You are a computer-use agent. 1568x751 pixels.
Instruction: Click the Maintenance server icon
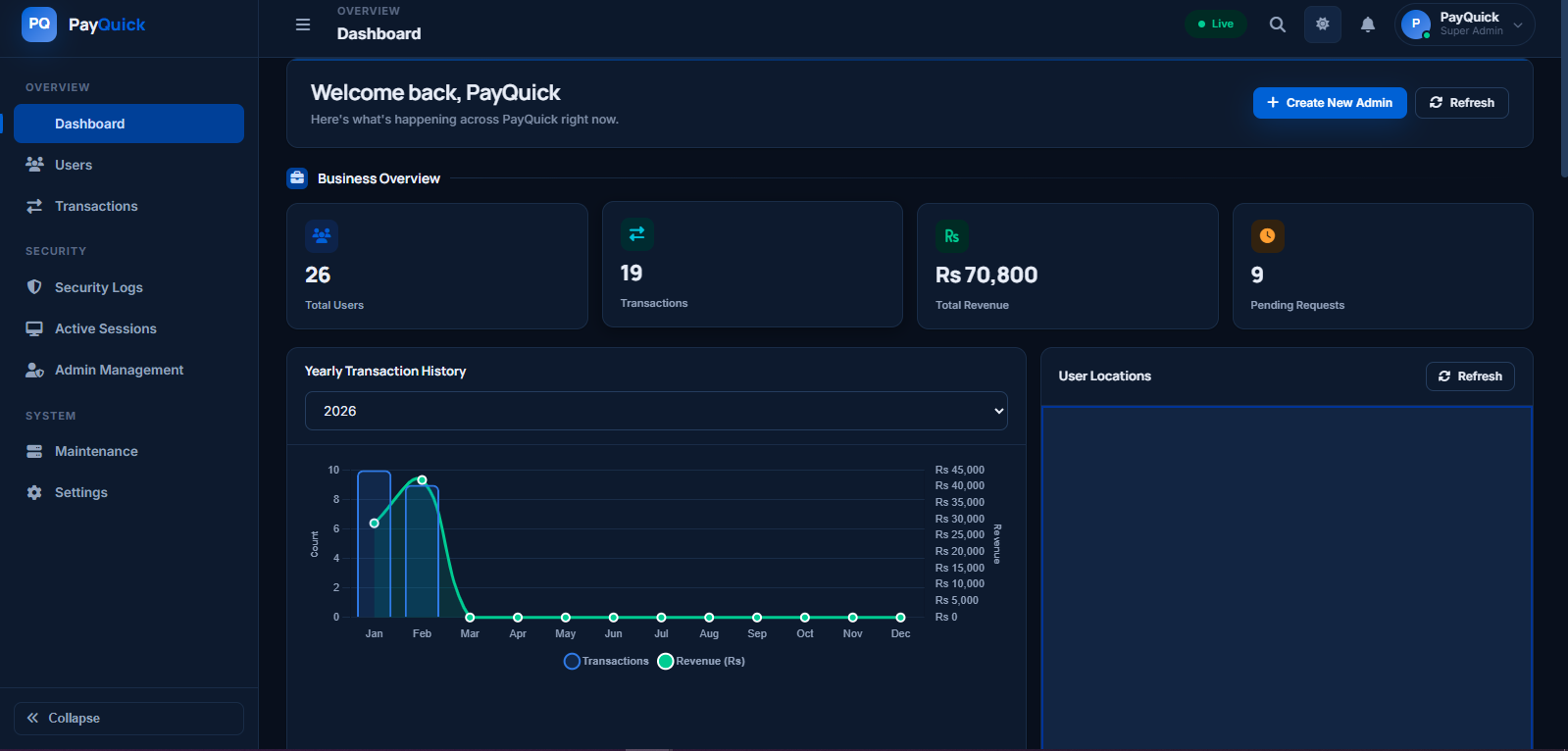[x=34, y=451]
